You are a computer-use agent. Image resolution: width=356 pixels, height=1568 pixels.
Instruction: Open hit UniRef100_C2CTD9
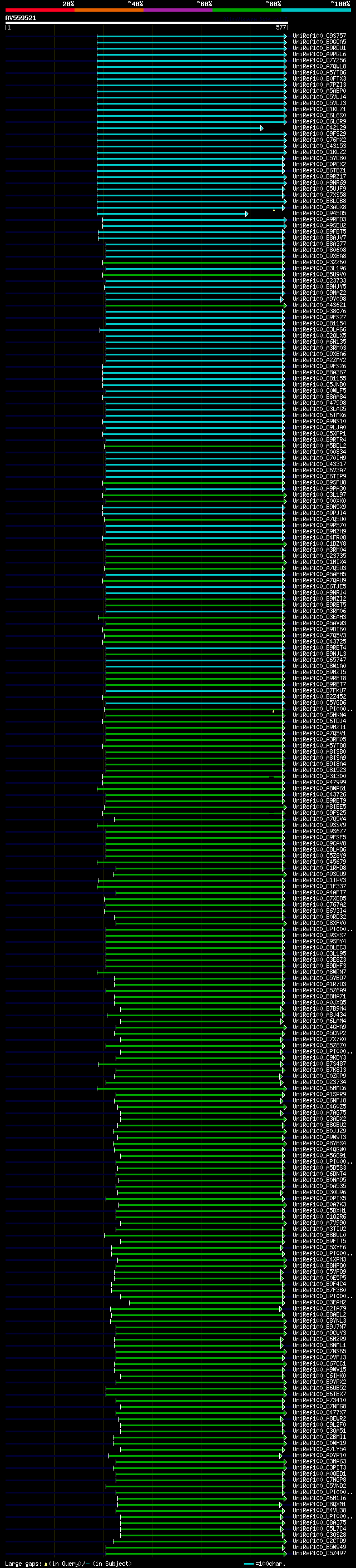coord(319,1541)
